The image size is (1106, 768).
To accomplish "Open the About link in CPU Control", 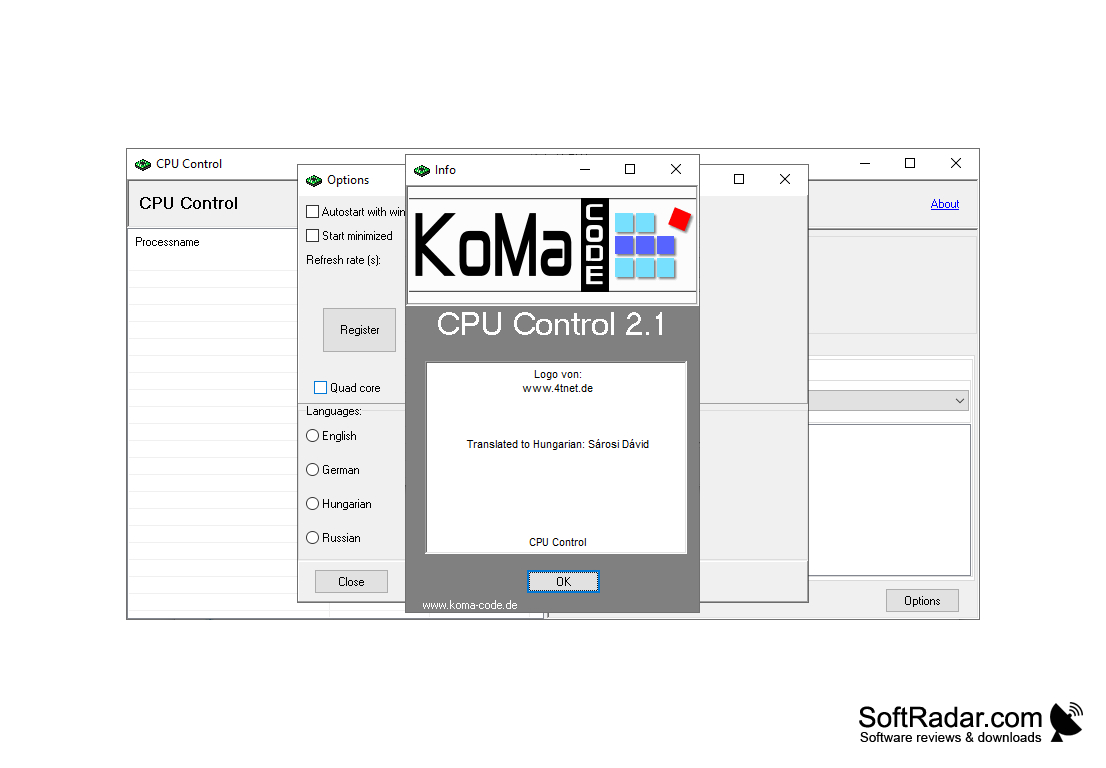I will pyautogui.click(x=944, y=204).
